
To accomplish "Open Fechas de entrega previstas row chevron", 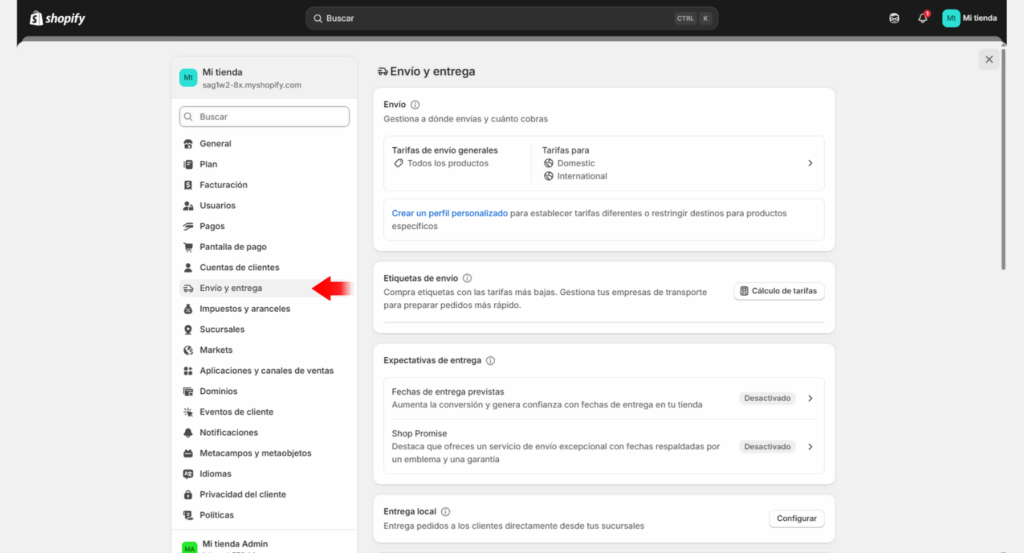I will (x=810, y=398).
